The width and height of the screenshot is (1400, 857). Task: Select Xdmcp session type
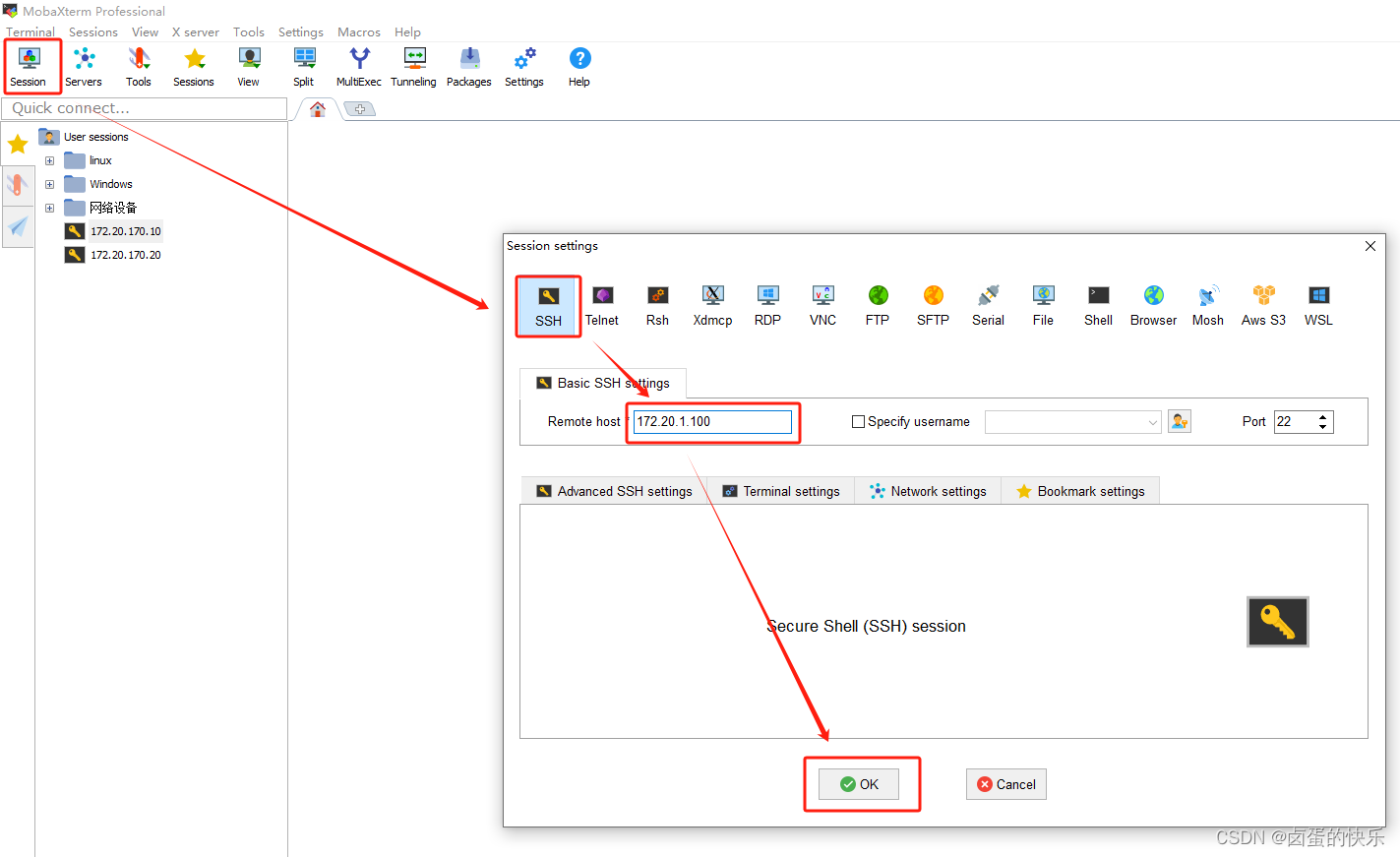[712, 307]
